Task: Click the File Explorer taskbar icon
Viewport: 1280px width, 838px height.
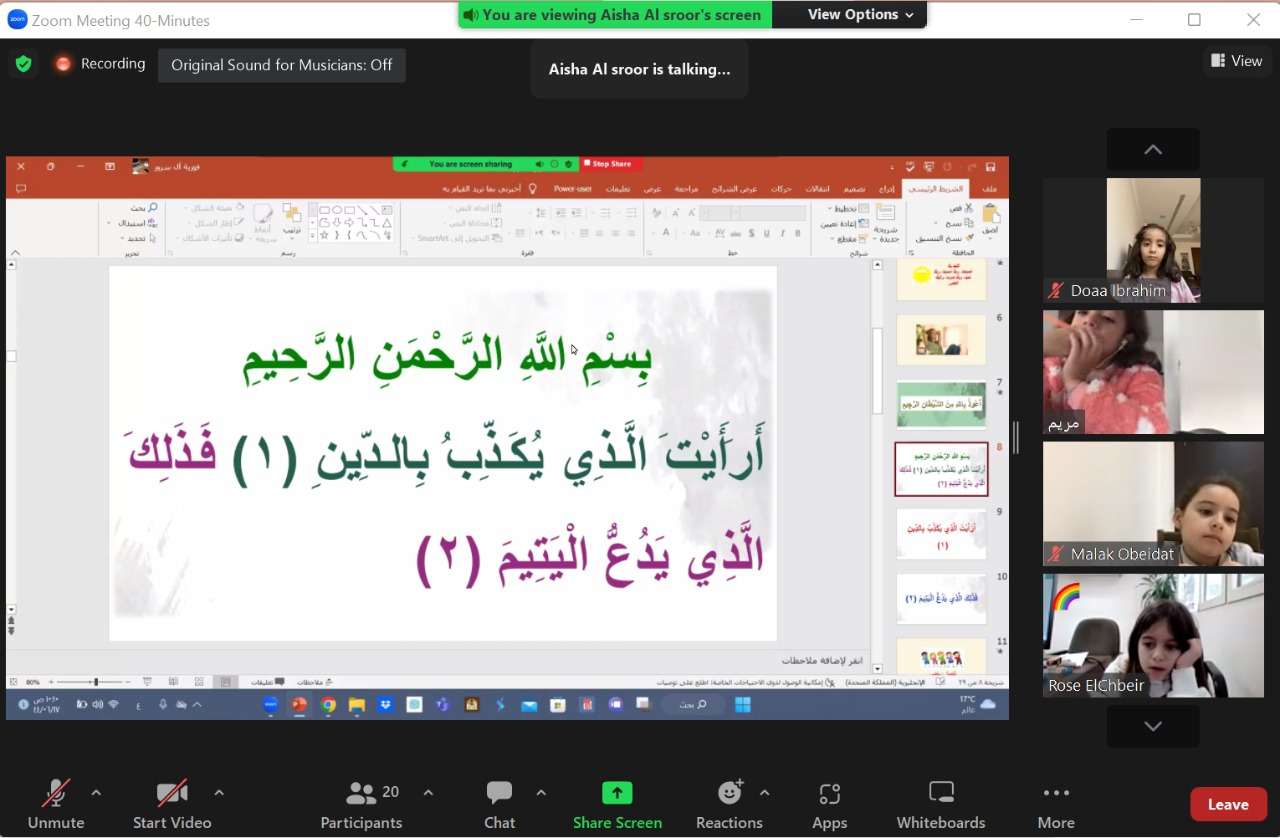Action: click(x=356, y=705)
